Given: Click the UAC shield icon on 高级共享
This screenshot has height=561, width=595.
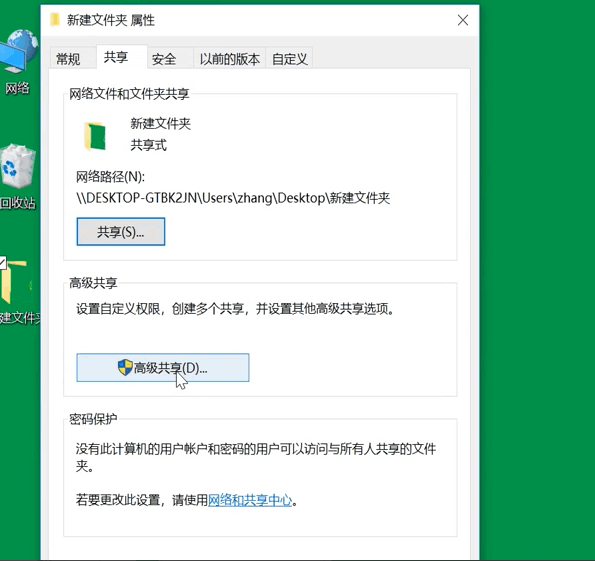Looking at the screenshot, I should click(x=125, y=367).
